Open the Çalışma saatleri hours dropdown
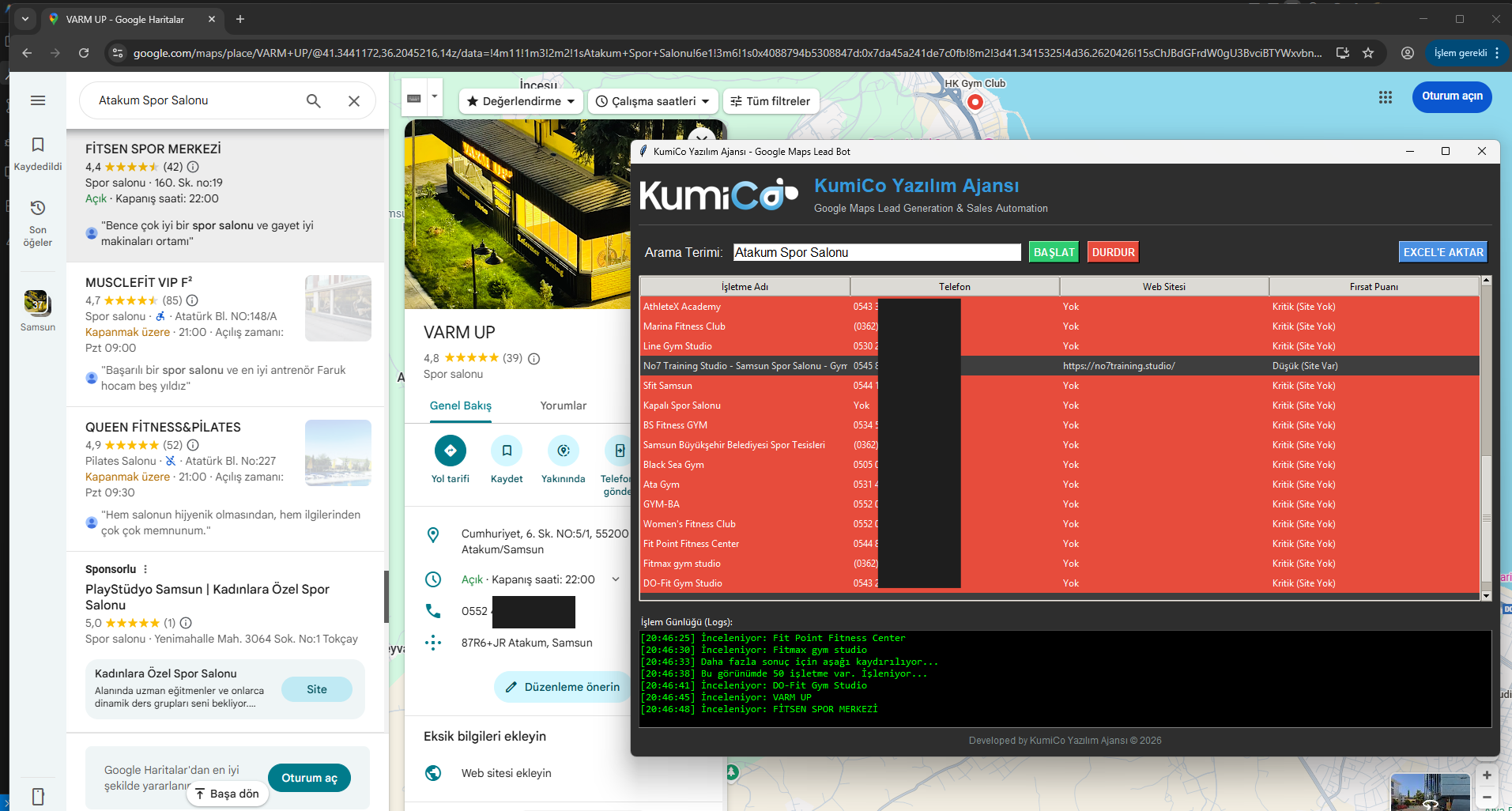The width and height of the screenshot is (1512, 811). tap(652, 101)
